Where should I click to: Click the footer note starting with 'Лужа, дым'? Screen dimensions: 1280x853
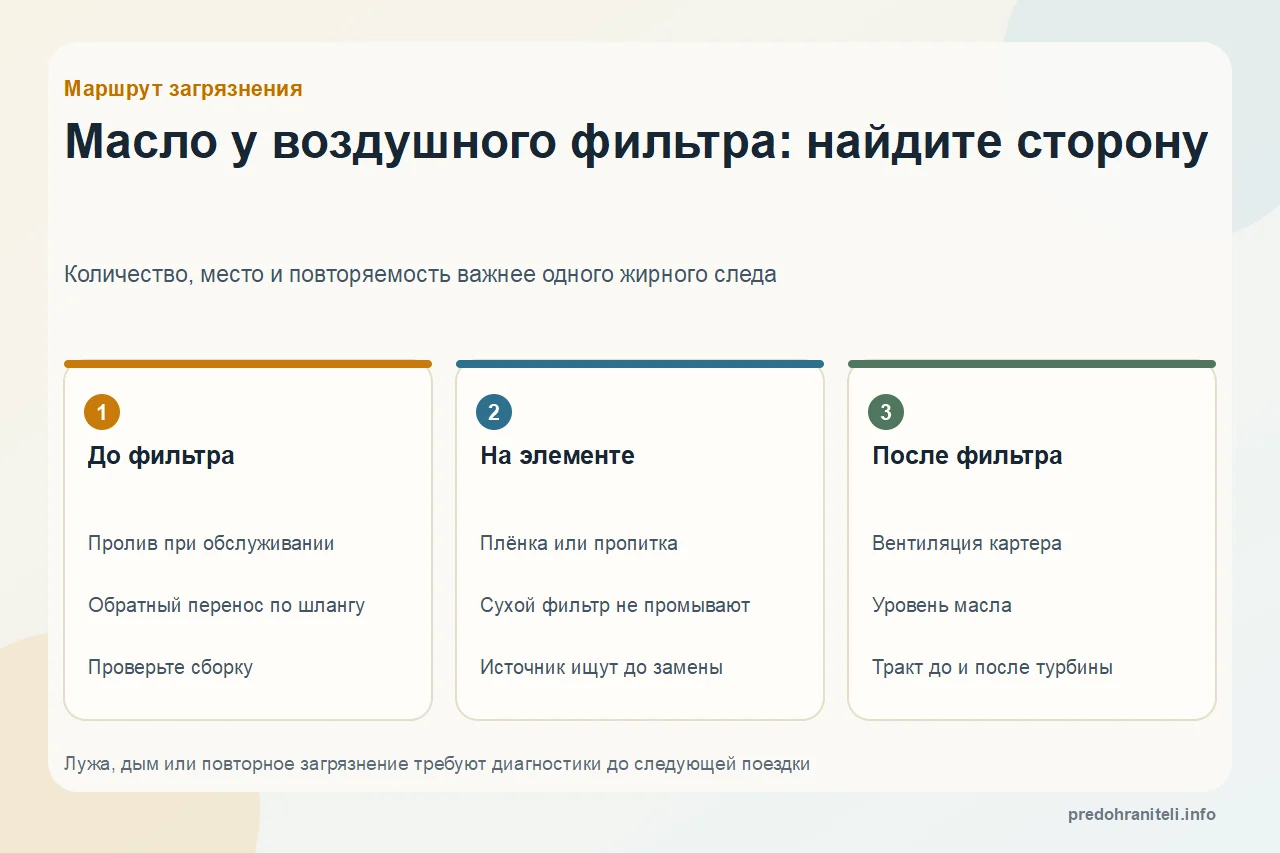tap(437, 765)
